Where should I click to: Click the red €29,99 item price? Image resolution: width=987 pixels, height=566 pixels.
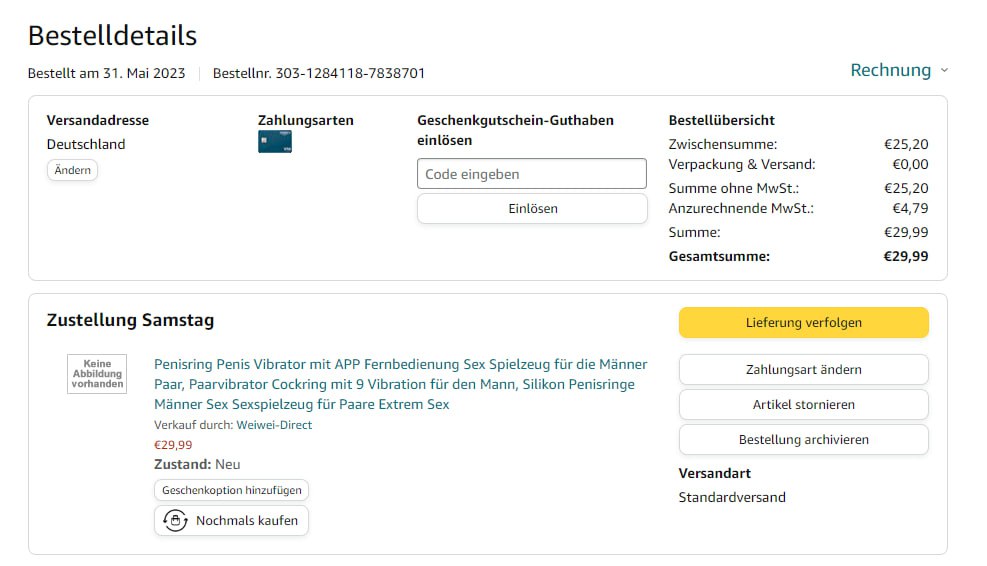click(173, 445)
